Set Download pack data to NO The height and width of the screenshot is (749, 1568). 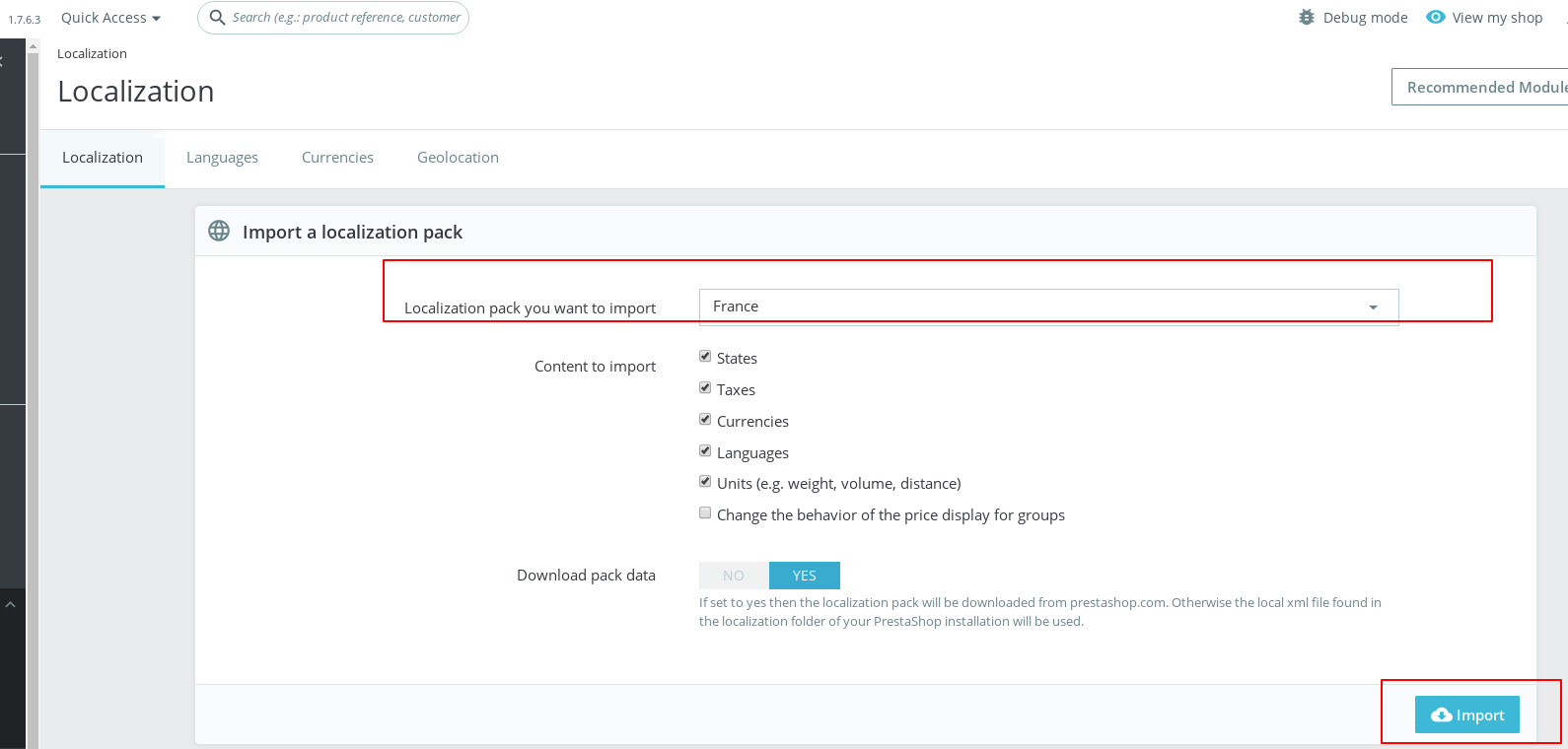tap(734, 576)
